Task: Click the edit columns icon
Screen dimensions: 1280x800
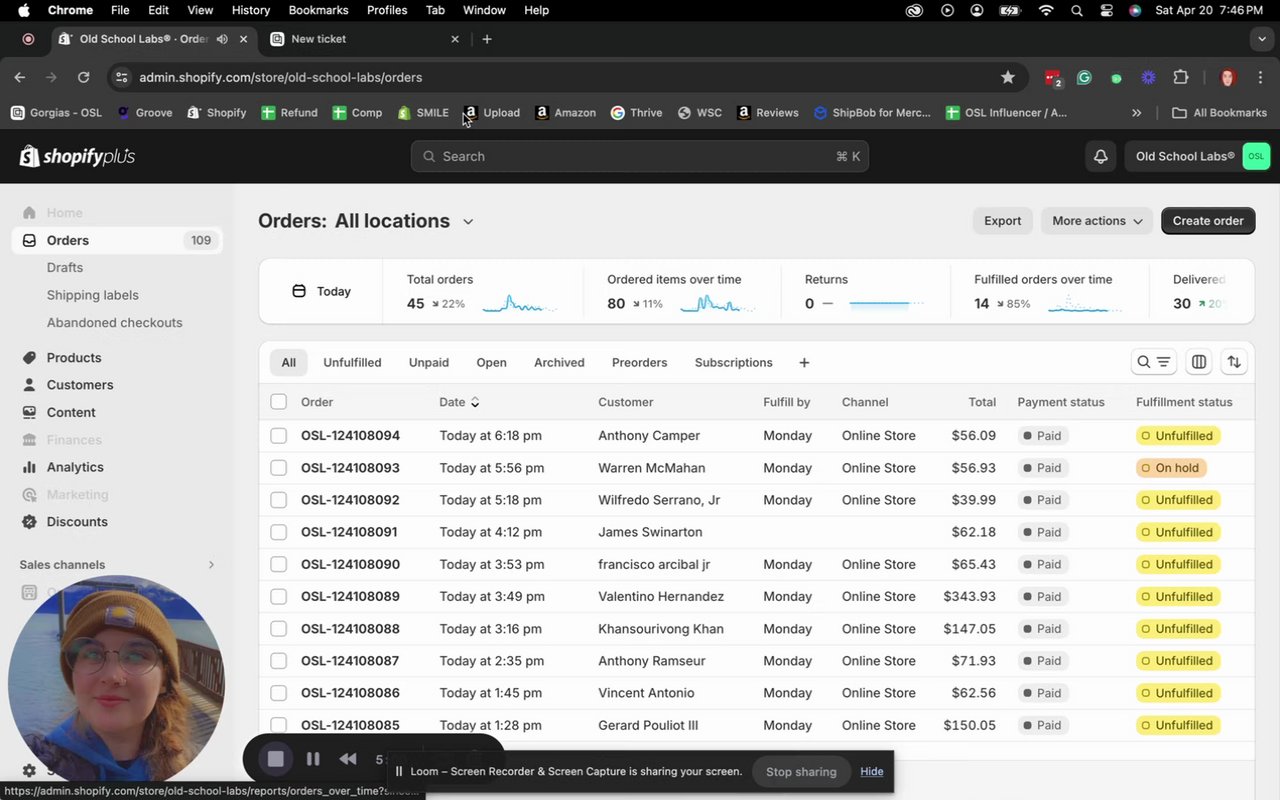Action: pyautogui.click(x=1199, y=362)
